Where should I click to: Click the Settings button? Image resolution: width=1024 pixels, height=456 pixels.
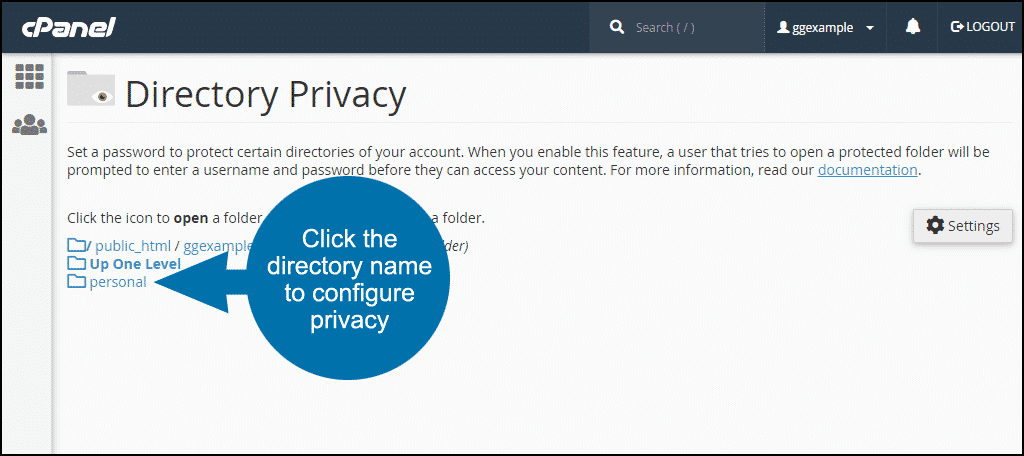[963, 226]
